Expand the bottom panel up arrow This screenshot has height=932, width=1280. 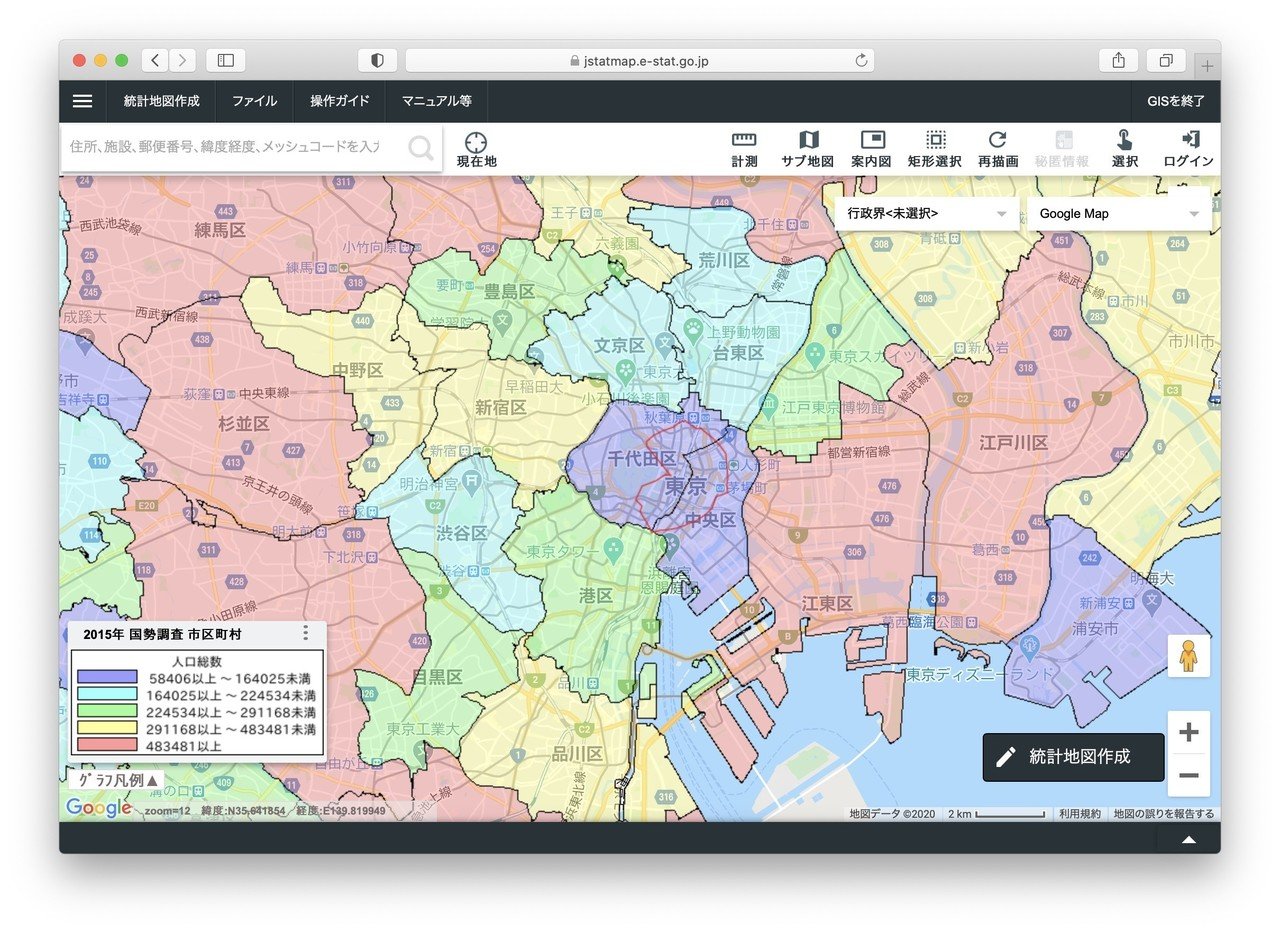[1188, 839]
